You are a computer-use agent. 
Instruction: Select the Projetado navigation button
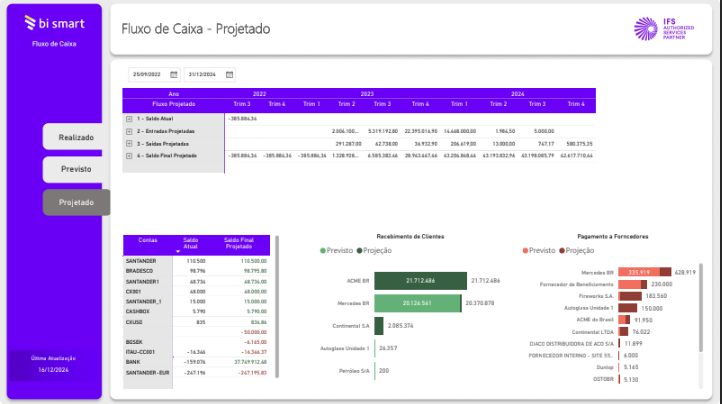[x=76, y=202]
